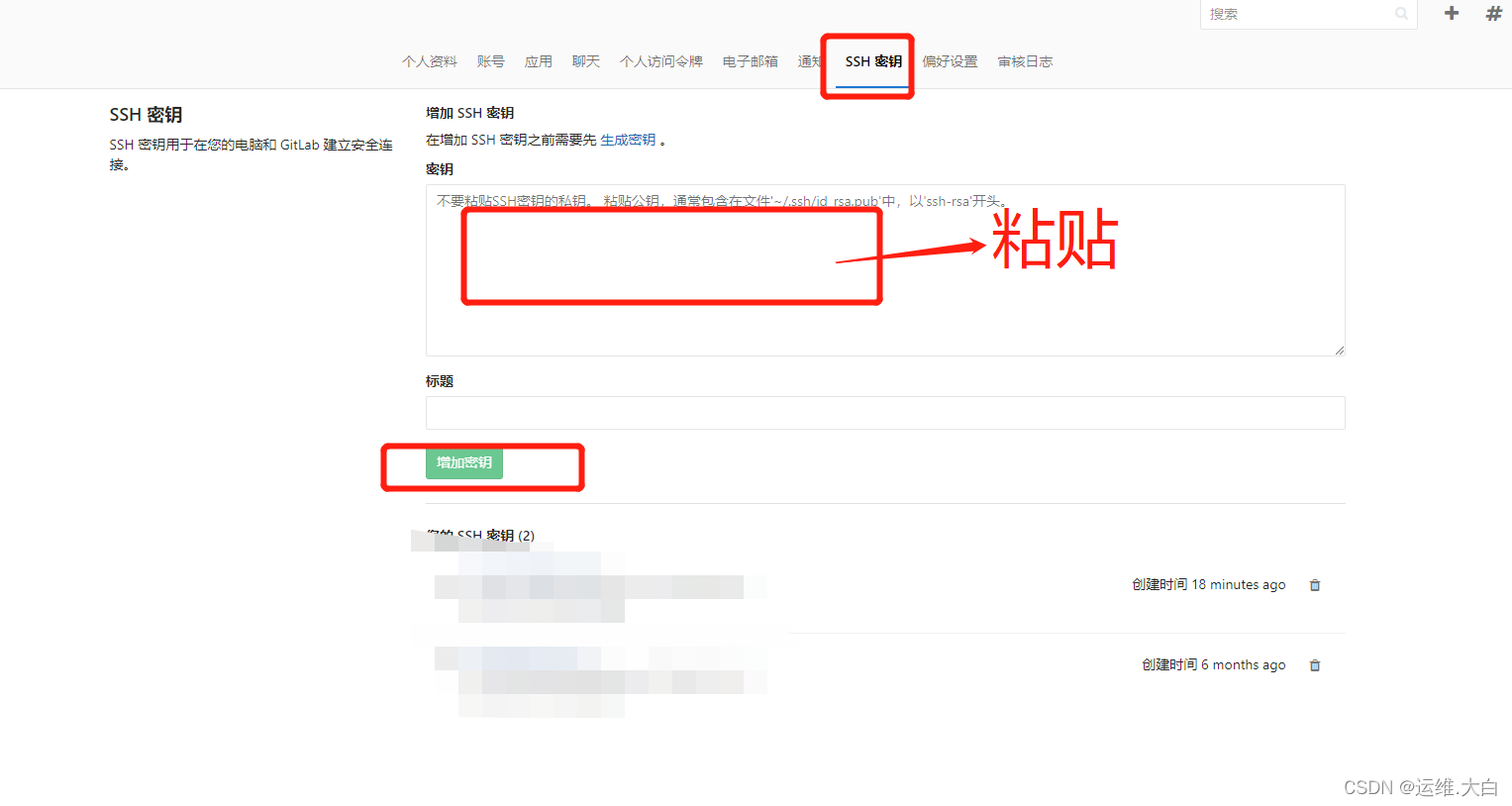View the 审核日志 tab
The height and width of the screenshot is (806, 1512).
[1024, 60]
